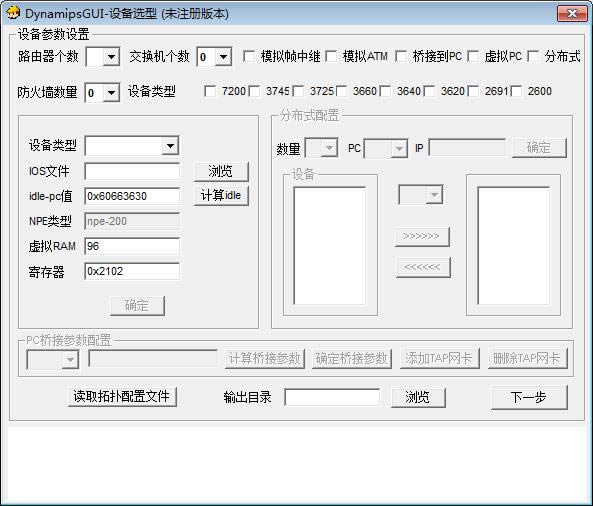593x506 pixels.
Task: Open the dropdown in PC桥接参数配置
Action: [53, 359]
